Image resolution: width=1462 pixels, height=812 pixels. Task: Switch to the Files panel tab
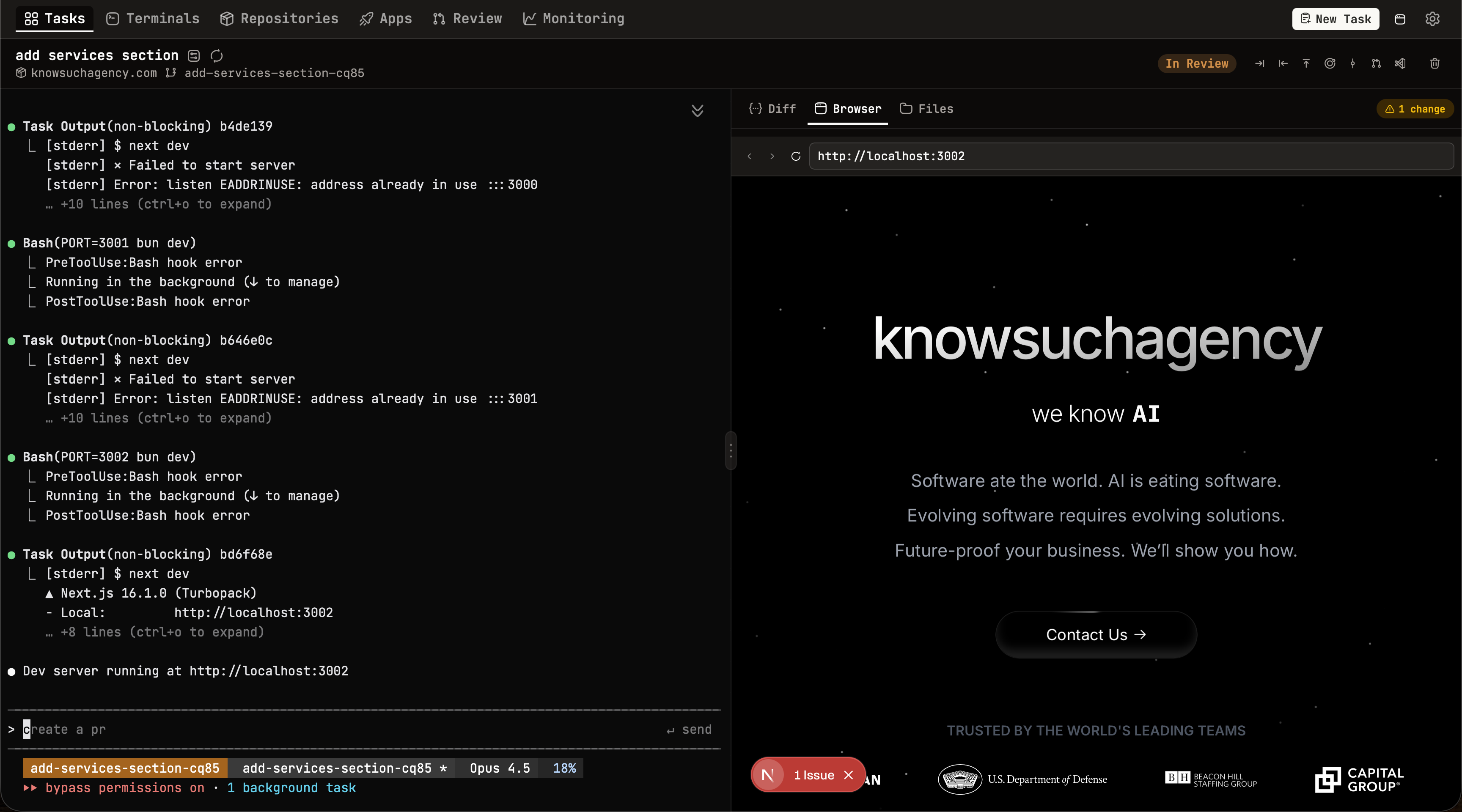pyautogui.click(x=927, y=108)
